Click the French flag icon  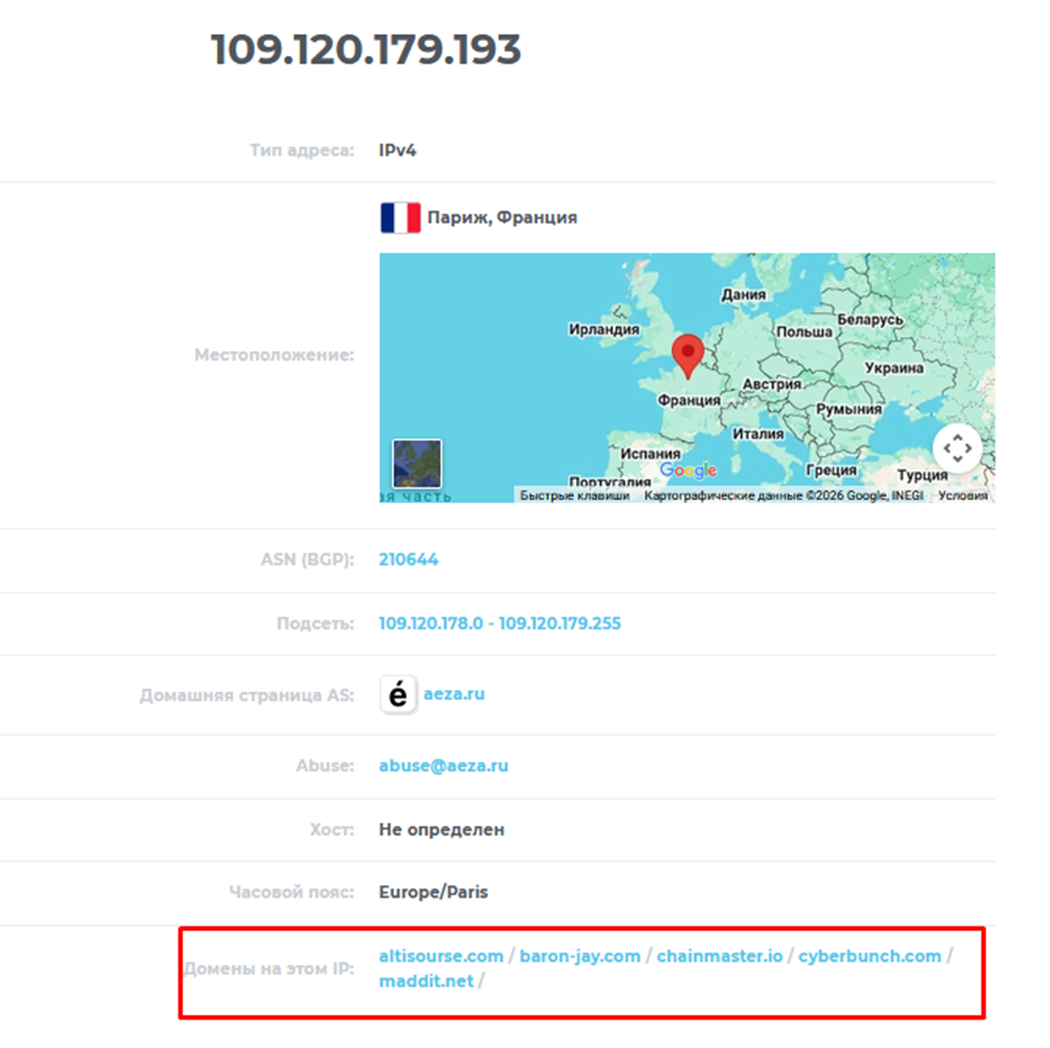click(400, 218)
